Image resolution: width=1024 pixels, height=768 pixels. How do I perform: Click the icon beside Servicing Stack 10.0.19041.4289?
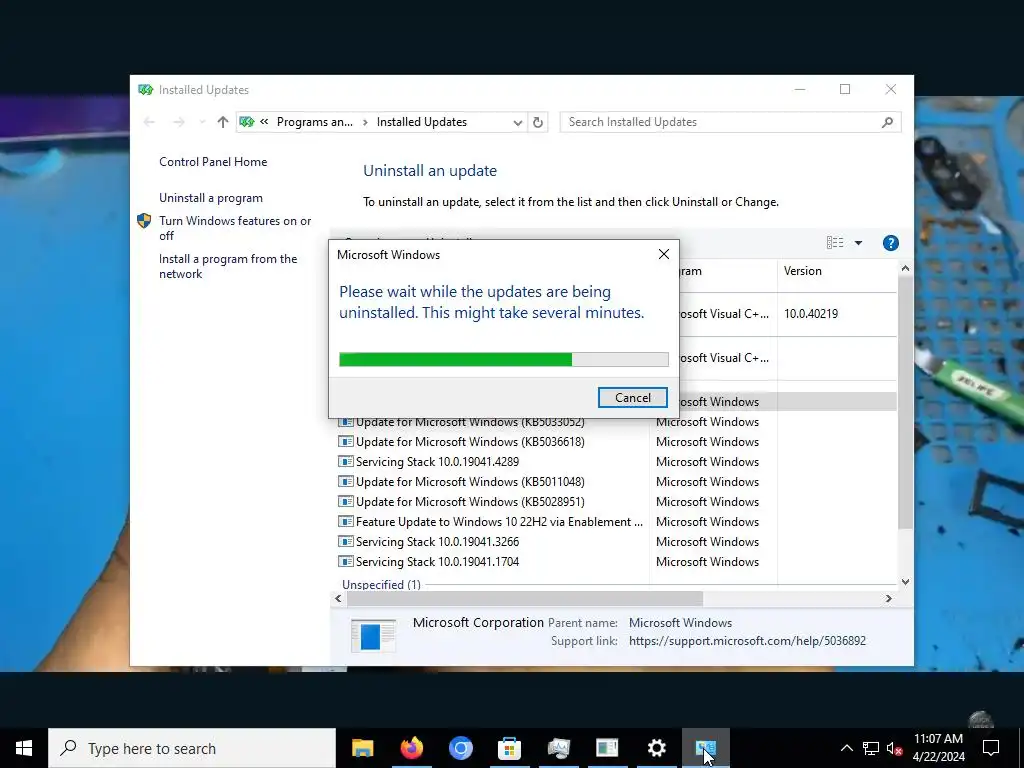tap(345, 462)
